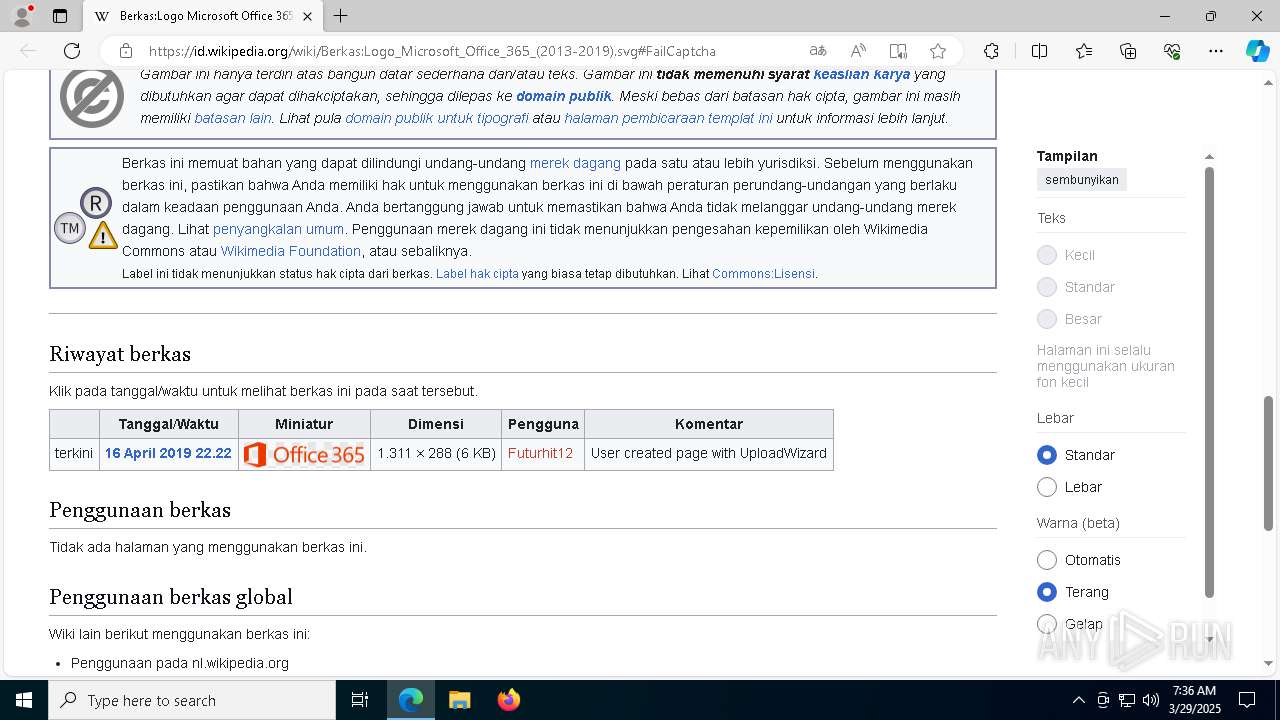Open halaman pembicaraan templat ini link

tap(669, 118)
